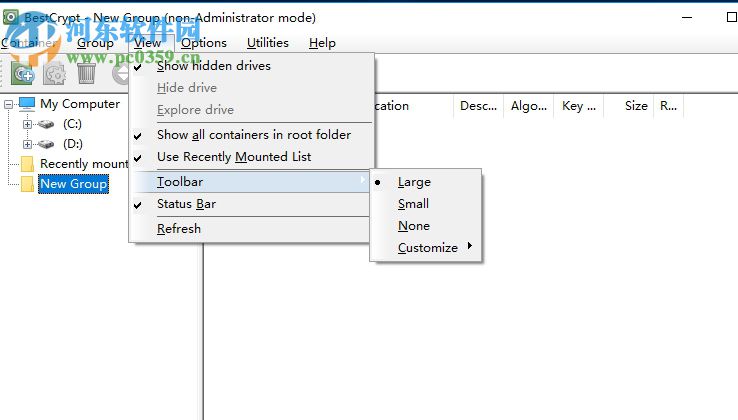The image size is (738, 420).
Task: Sort by the Desc... column header
Action: pyautogui.click(x=478, y=106)
